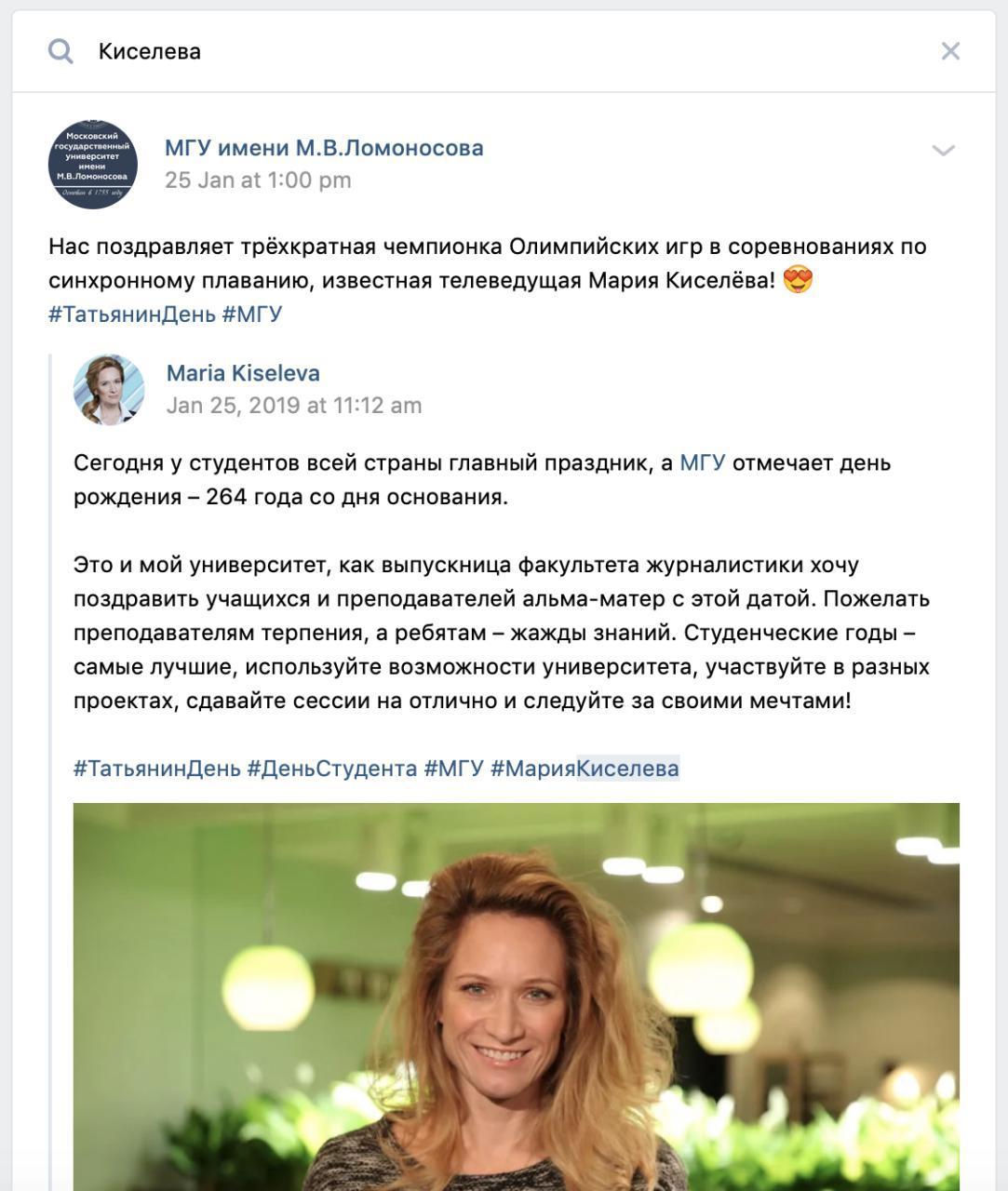Select the #ДеньСтудента hashtag
Screen dimensions: 1008x1191
[331, 769]
